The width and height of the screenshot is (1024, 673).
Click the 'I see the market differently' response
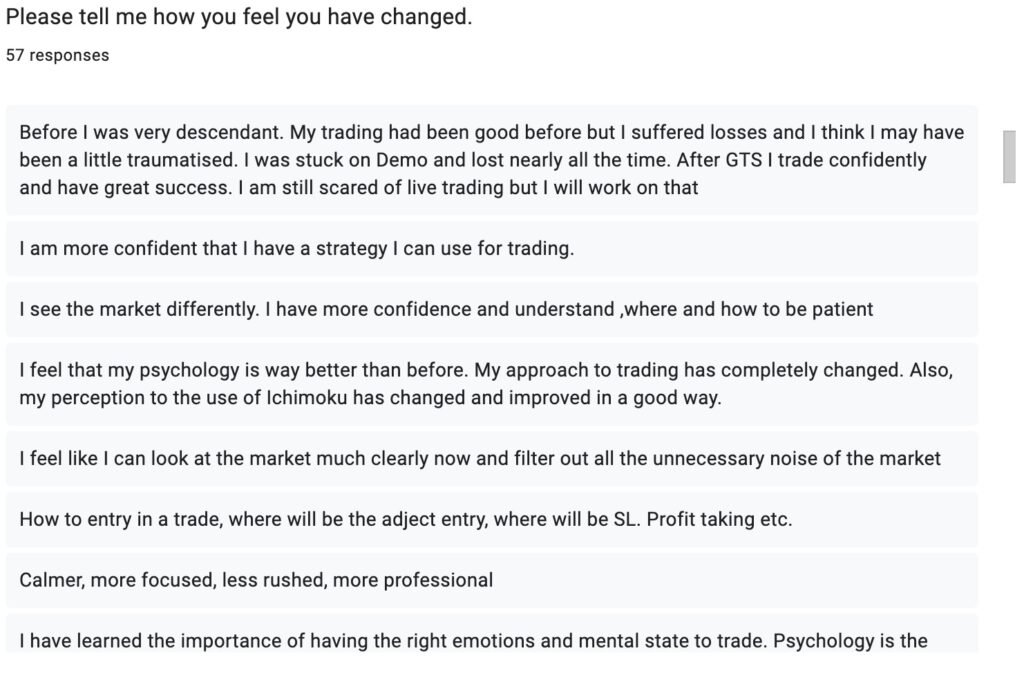tap(492, 309)
